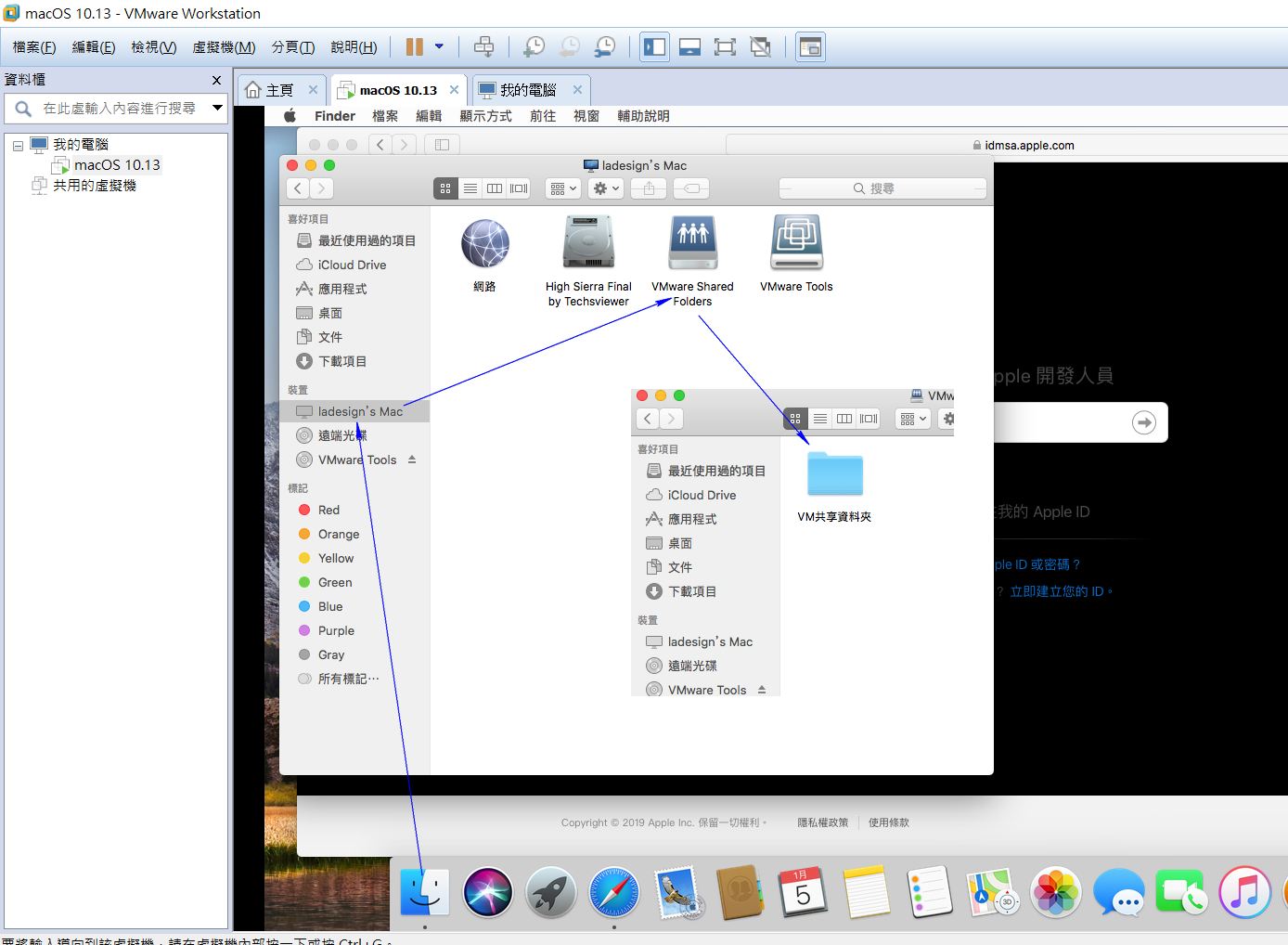
Task: Open Launchpad from the Dock
Action: click(550, 891)
